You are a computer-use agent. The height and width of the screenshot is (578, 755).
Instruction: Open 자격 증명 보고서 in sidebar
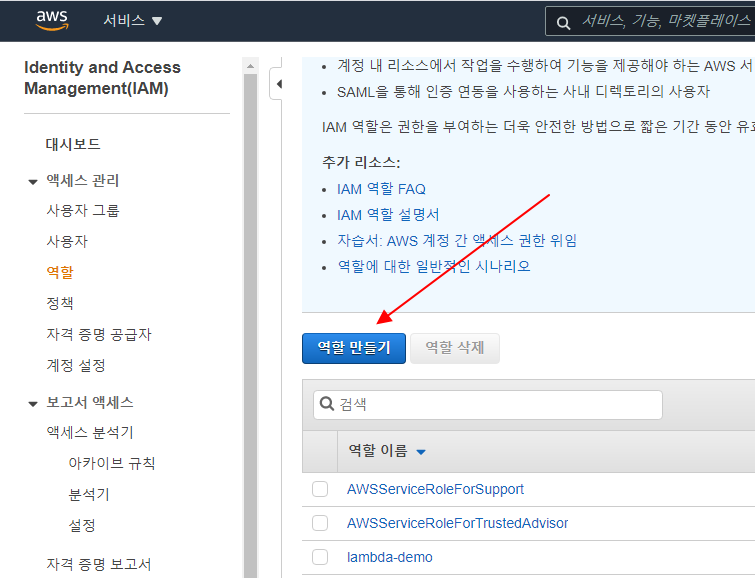tap(99, 564)
